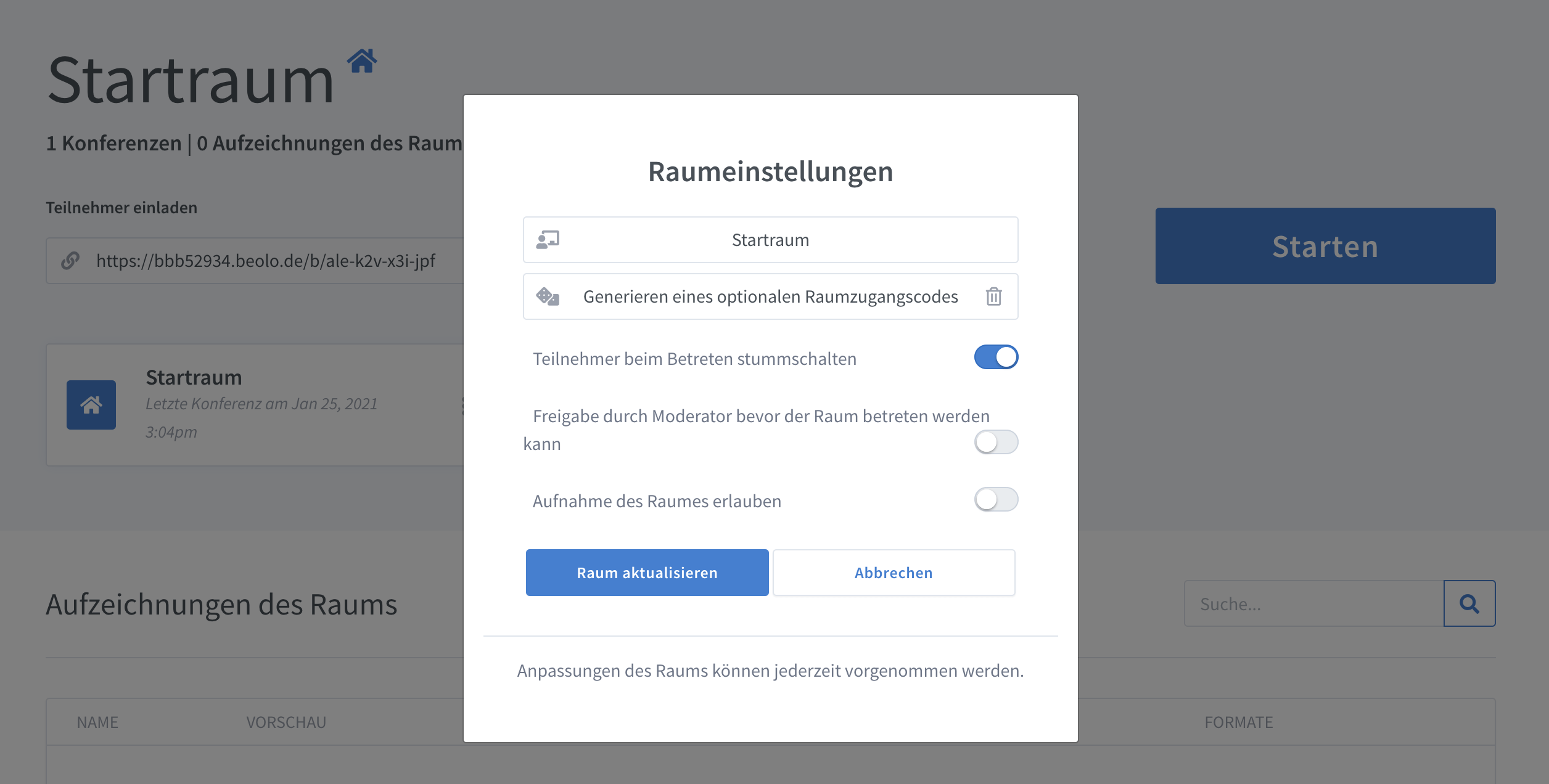
Task: Click the FORMATE column header
Action: 1239,722
